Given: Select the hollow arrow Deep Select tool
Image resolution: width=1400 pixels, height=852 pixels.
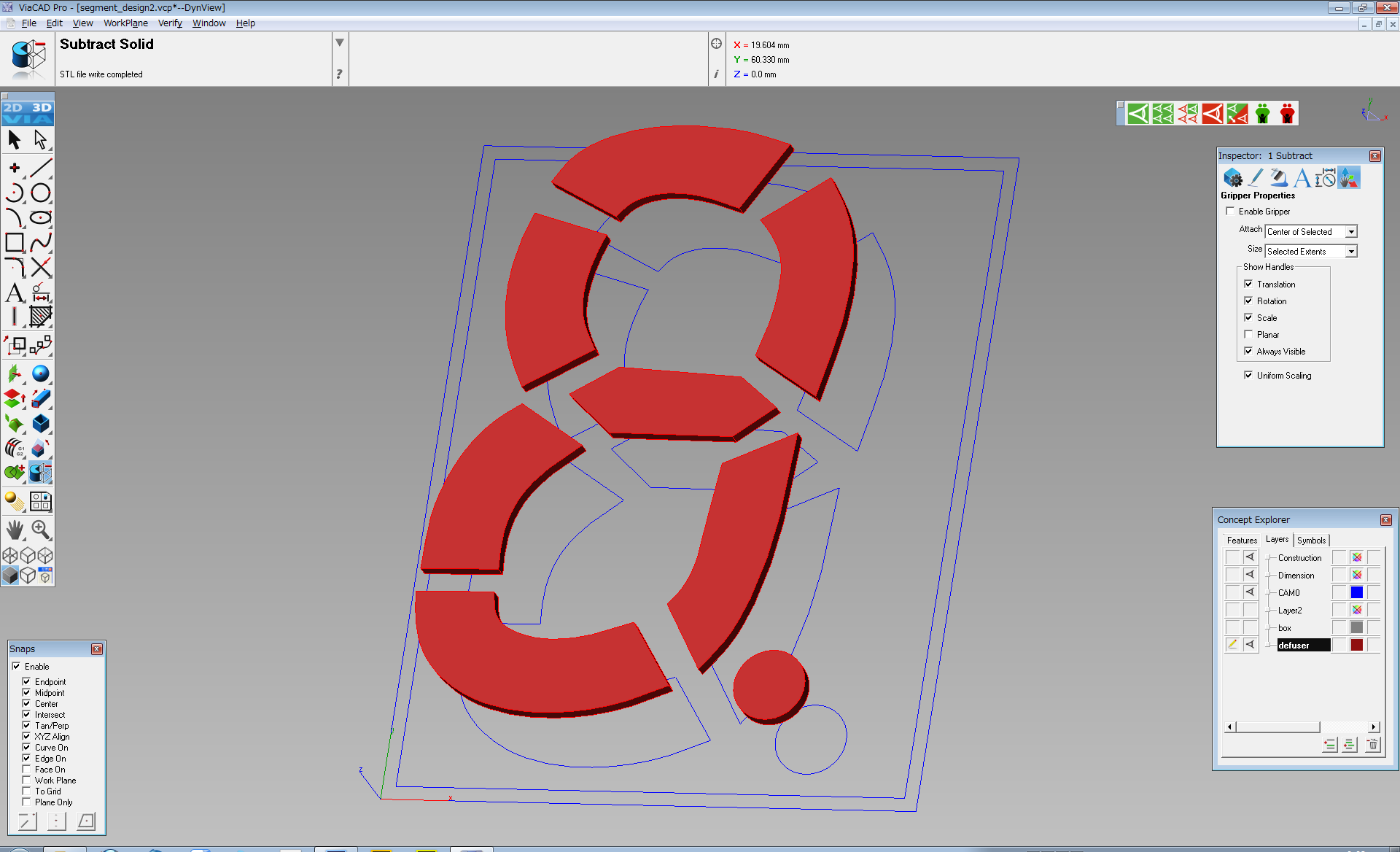Looking at the screenshot, I should pyautogui.click(x=41, y=139).
